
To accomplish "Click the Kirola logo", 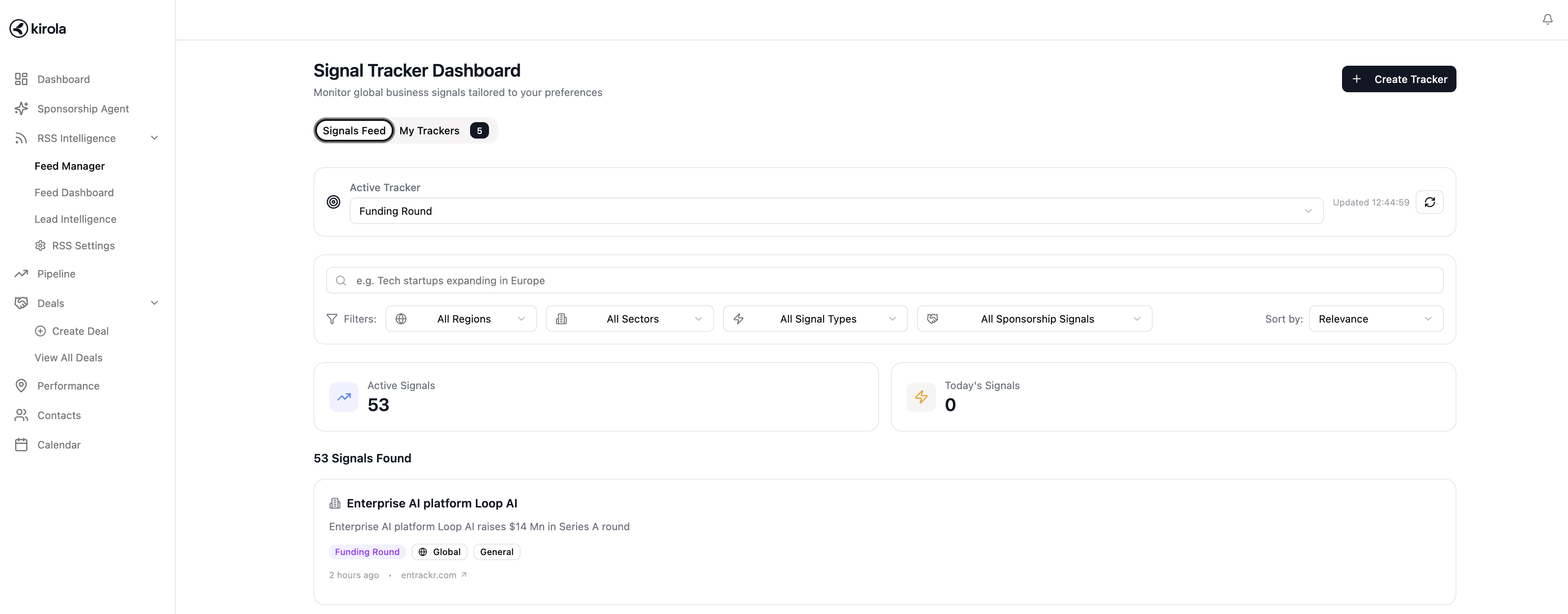I will 38,29.
